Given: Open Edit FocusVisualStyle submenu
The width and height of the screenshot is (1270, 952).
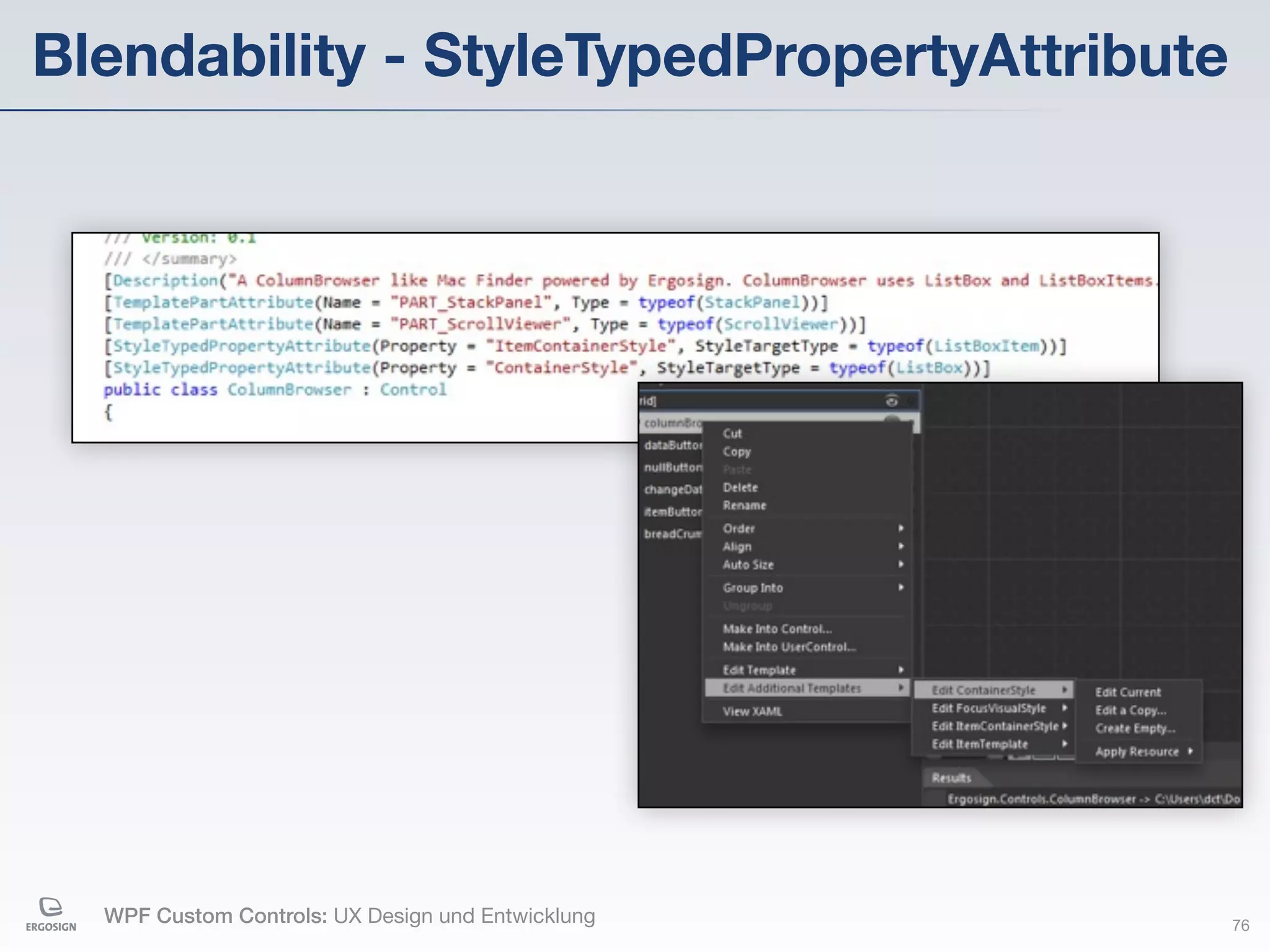Looking at the screenshot, I should [x=993, y=708].
